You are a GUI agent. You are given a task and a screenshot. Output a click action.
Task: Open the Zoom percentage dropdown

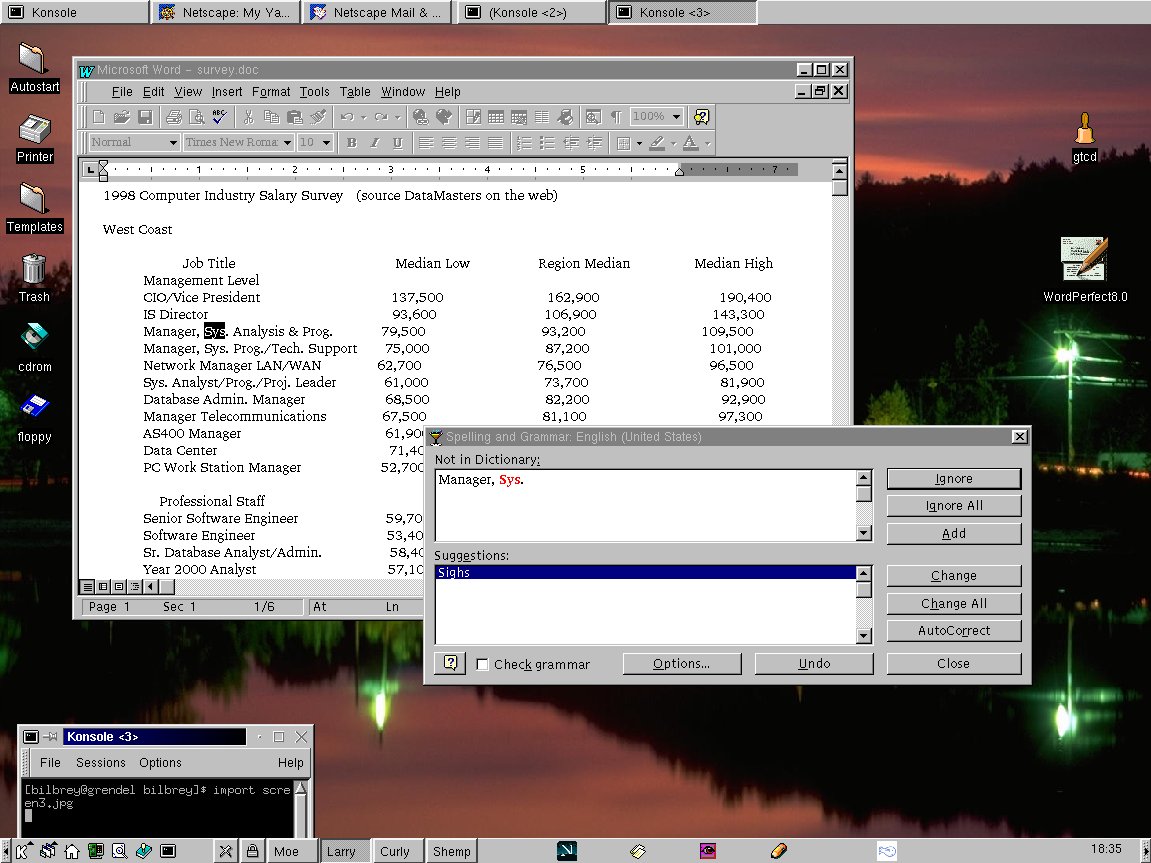[x=677, y=117]
